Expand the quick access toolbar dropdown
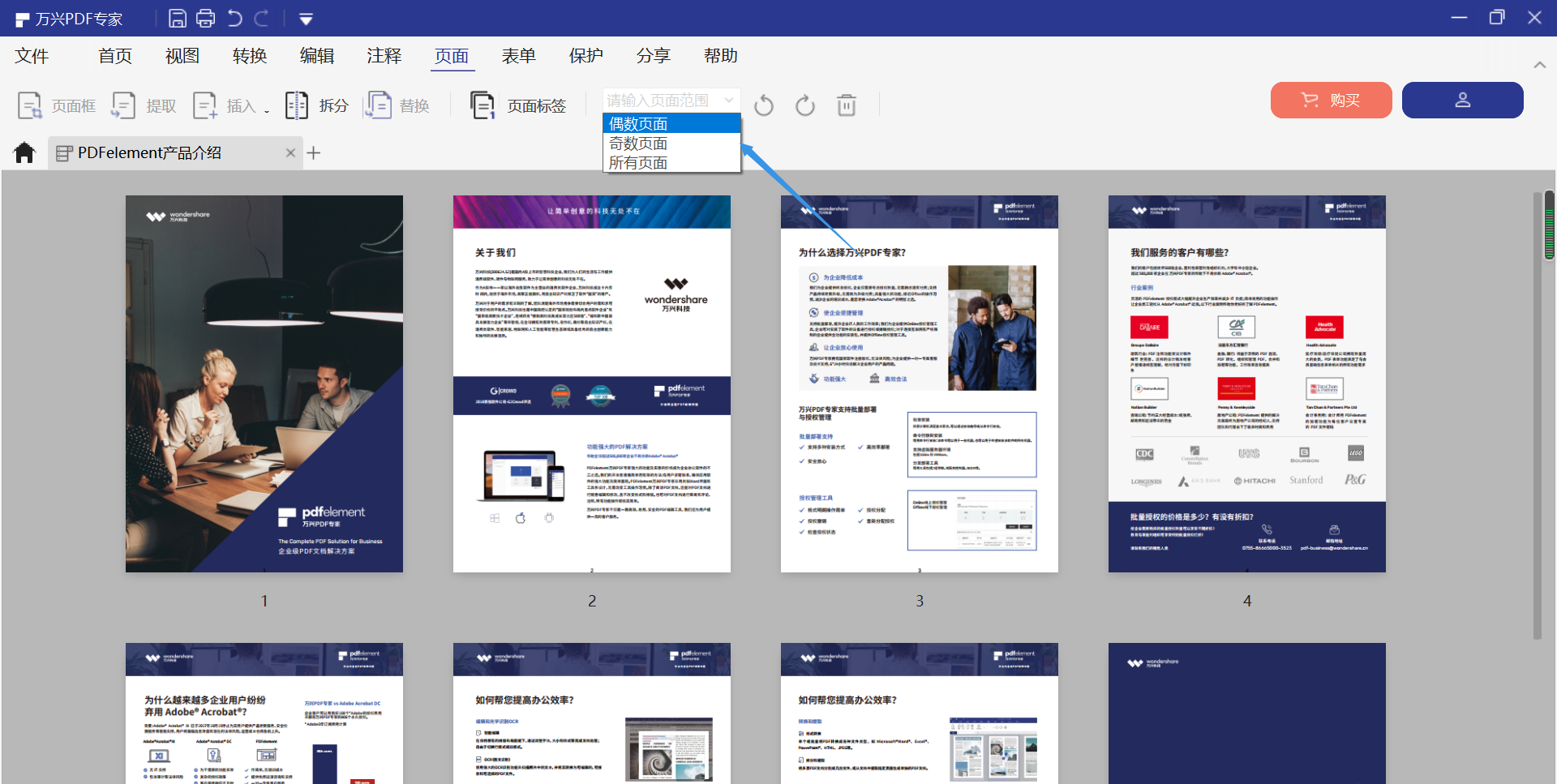The height and width of the screenshot is (784, 1557). click(306, 19)
